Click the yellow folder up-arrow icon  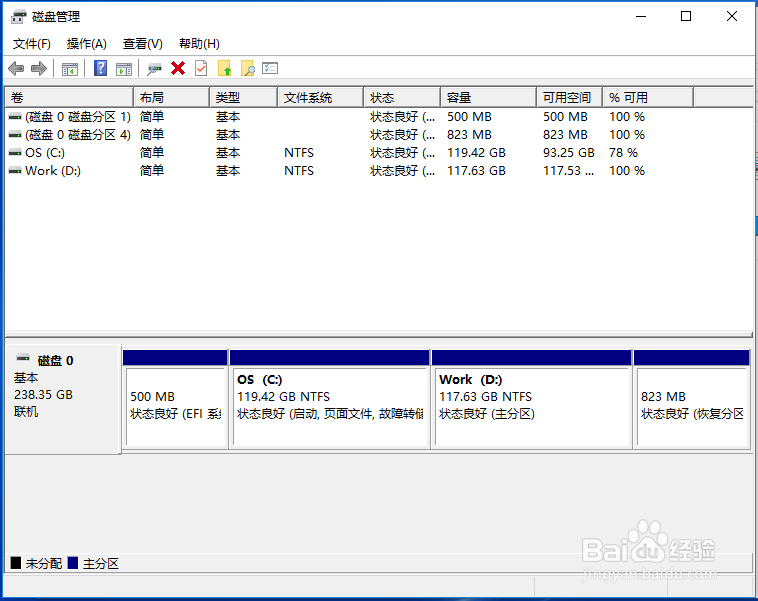coord(224,68)
